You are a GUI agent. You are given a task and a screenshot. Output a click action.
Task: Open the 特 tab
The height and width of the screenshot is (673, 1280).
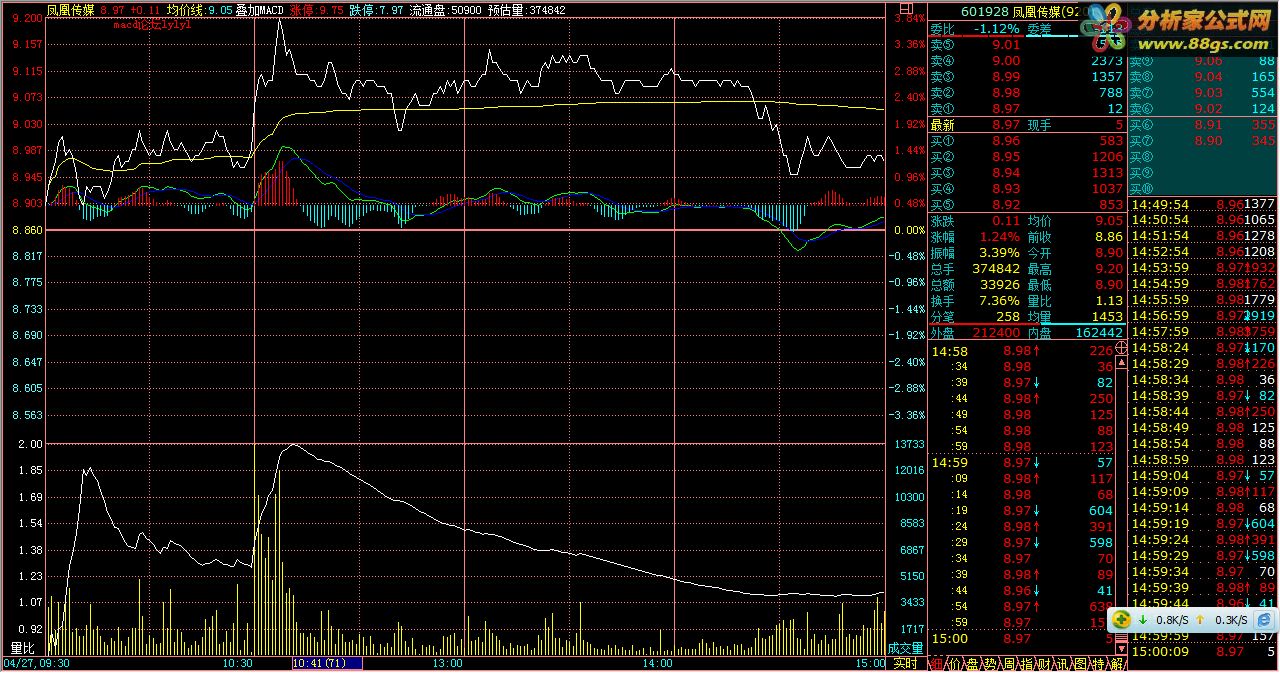click(1098, 663)
